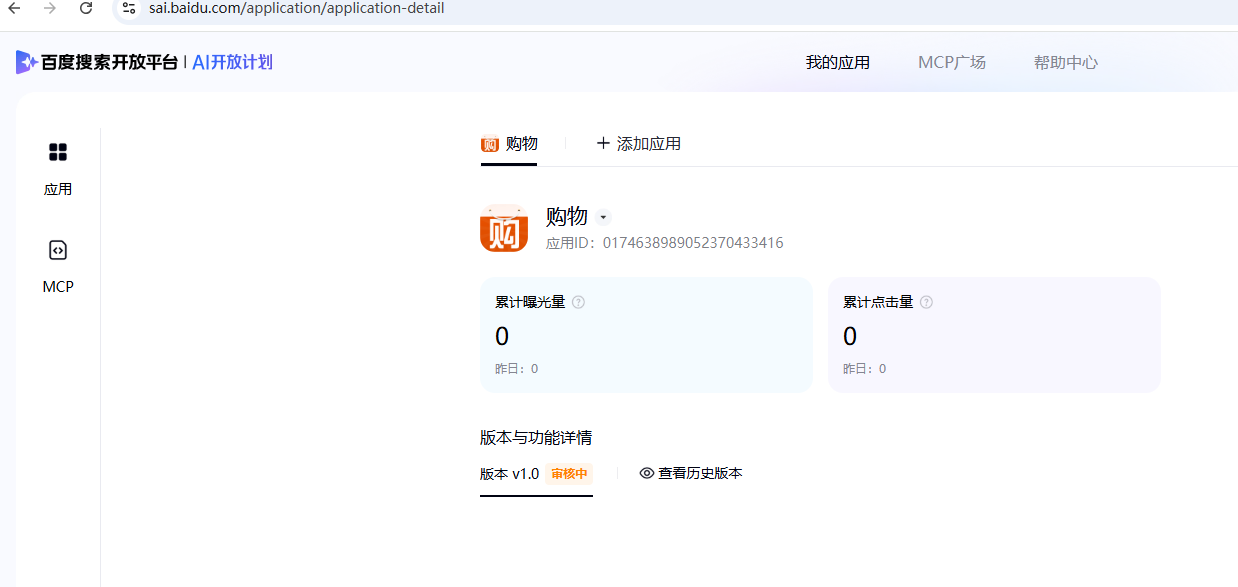Click the 审核中 status badge
This screenshot has width=1238, height=587.
tap(569, 474)
